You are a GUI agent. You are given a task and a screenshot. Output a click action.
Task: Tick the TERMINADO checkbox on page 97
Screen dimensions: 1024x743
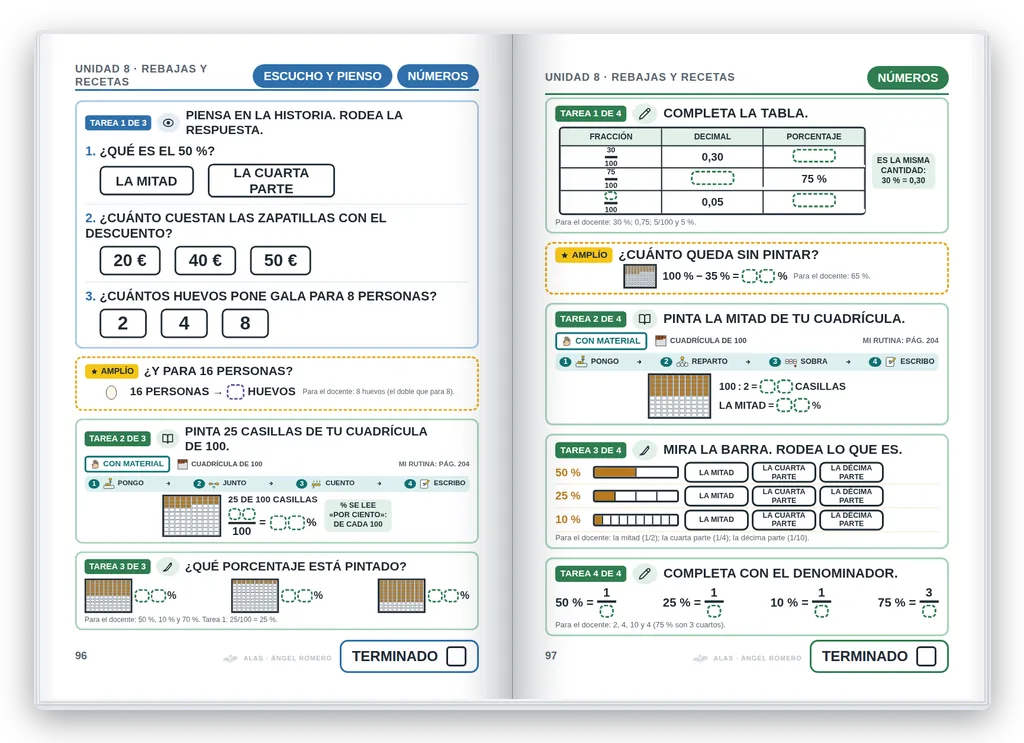(x=926, y=656)
